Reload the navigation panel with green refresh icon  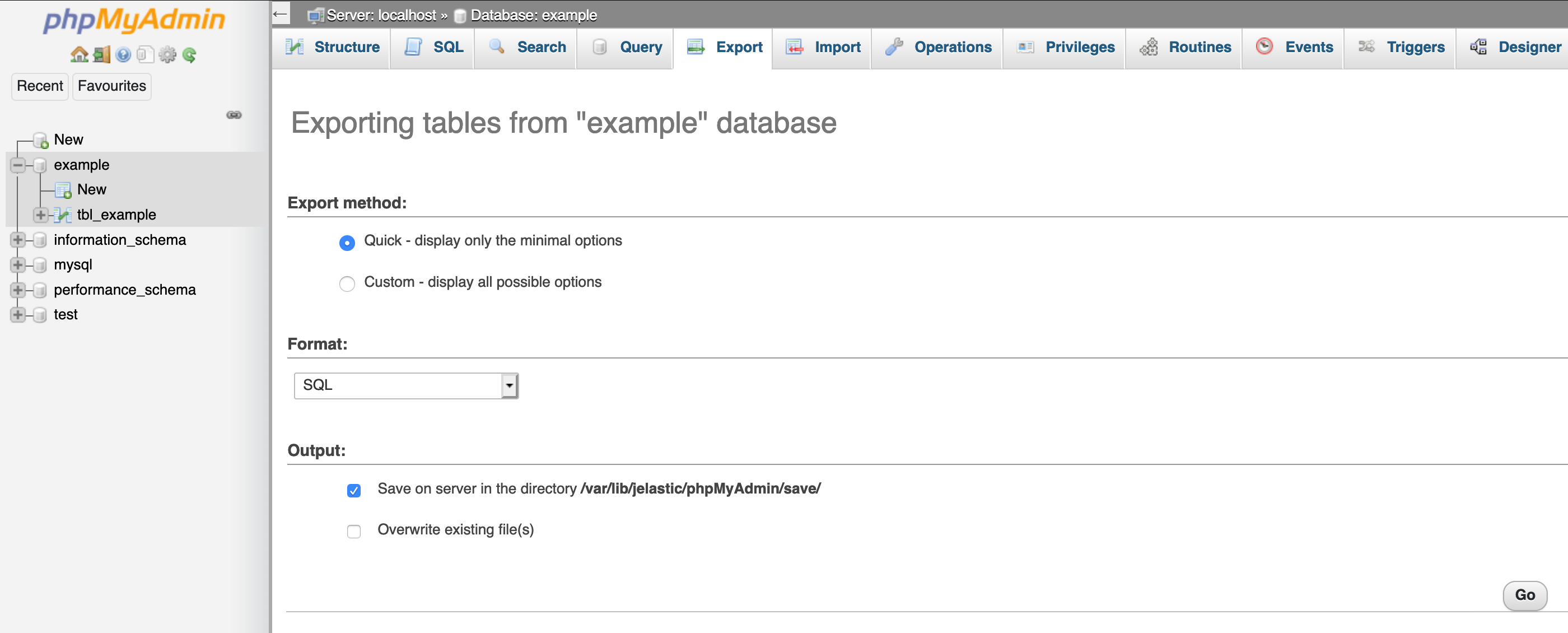[190, 55]
